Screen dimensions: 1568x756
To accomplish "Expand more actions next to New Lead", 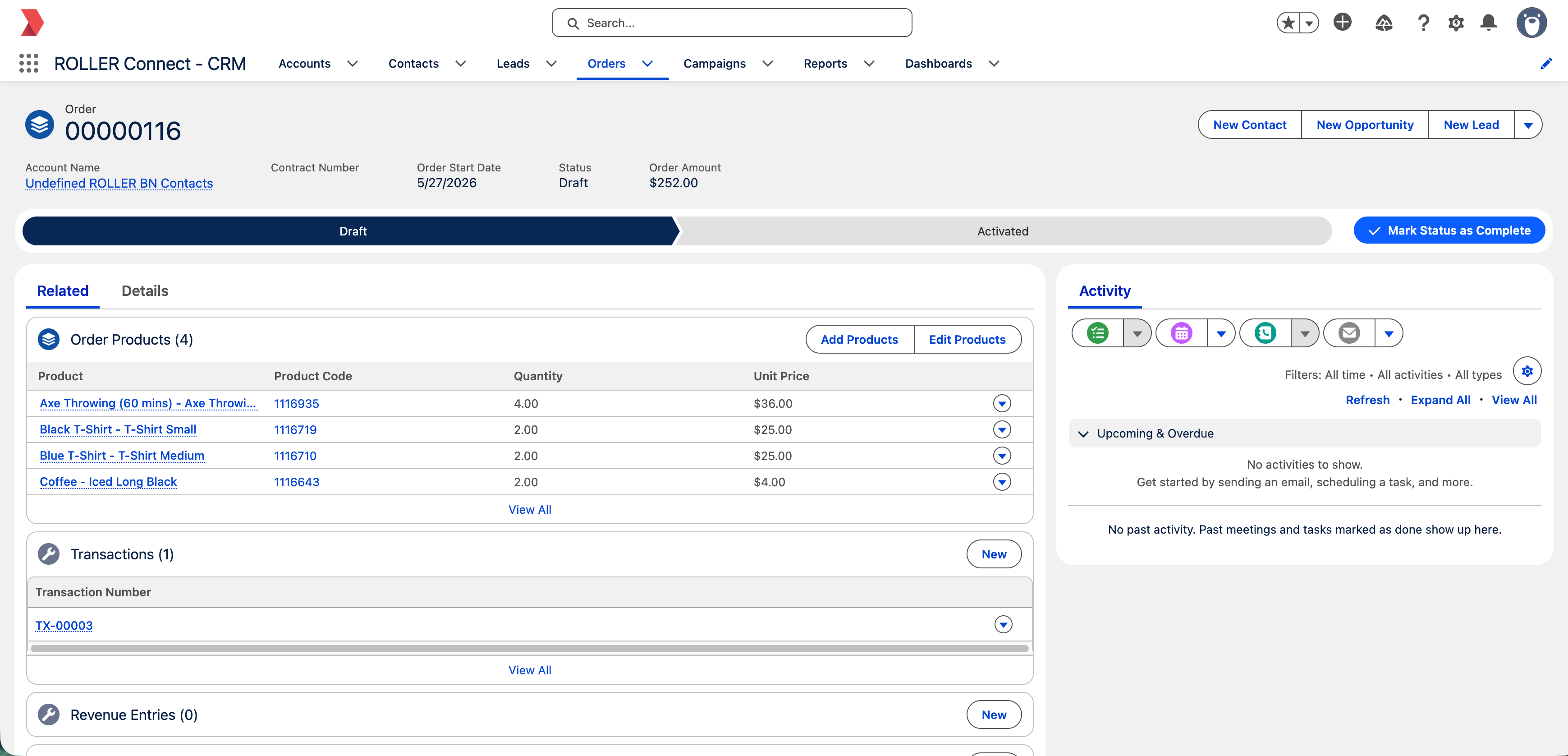I will click(x=1528, y=125).
